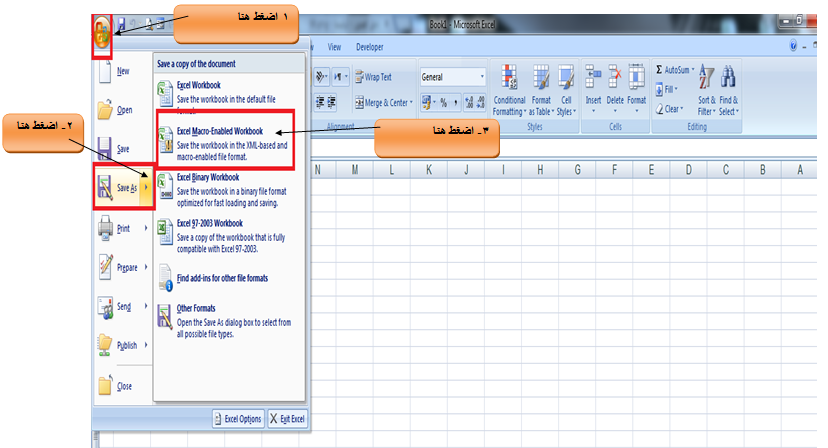Screen dimensions: 828x448
Task: Click Increase Decimal icon
Action: coord(469,103)
